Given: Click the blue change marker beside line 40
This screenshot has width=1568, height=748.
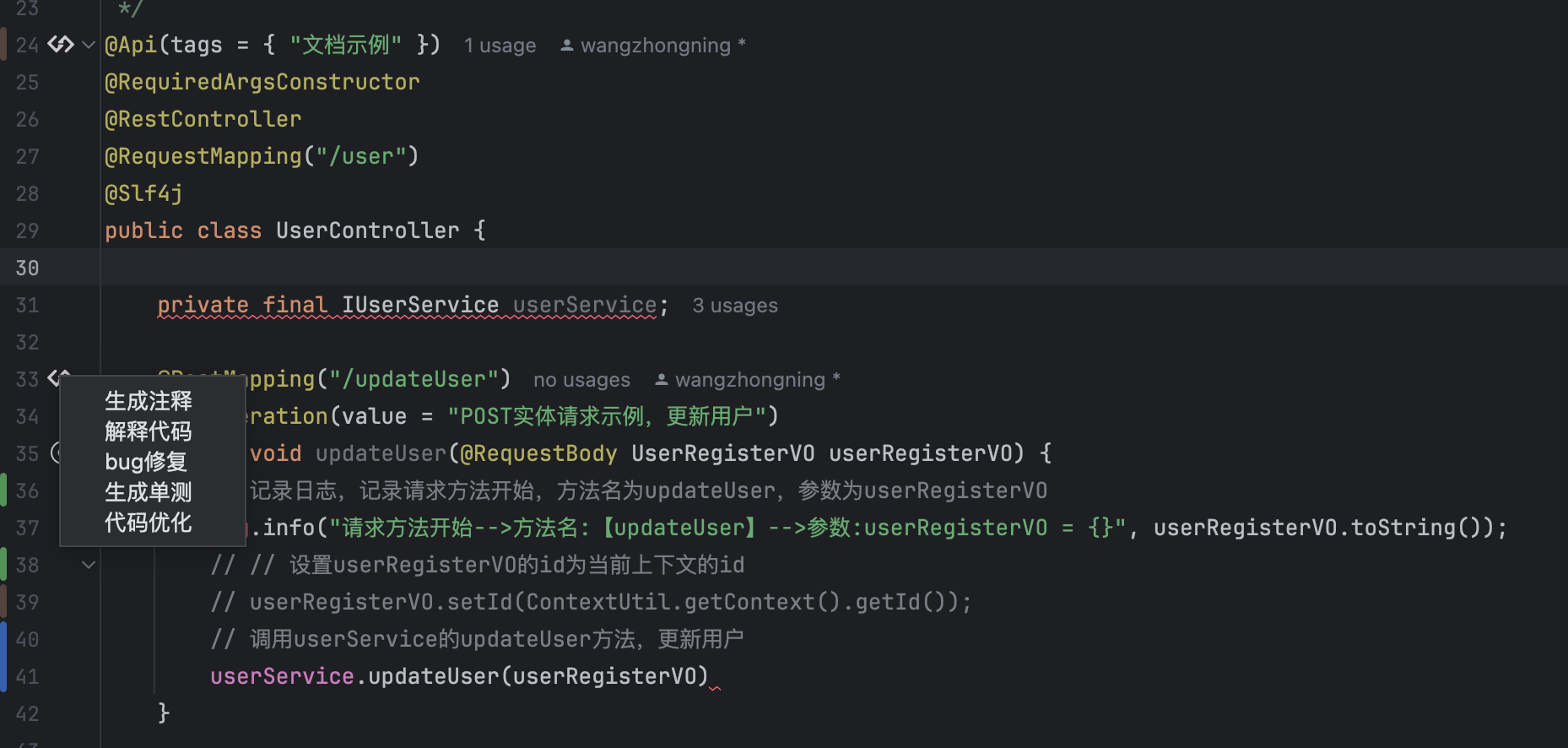Looking at the screenshot, I should coord(3,658).
